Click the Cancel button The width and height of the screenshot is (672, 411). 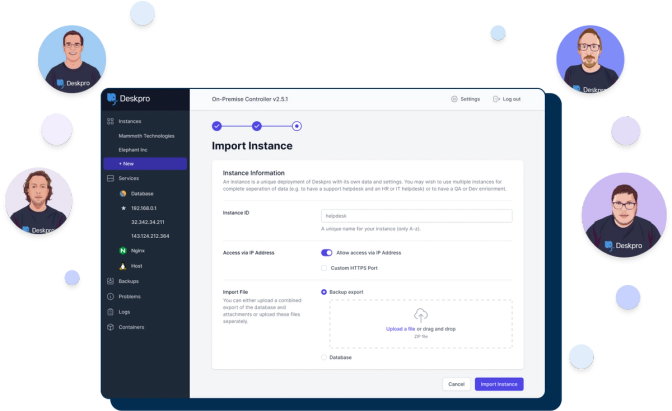click(x=456, y=384)
